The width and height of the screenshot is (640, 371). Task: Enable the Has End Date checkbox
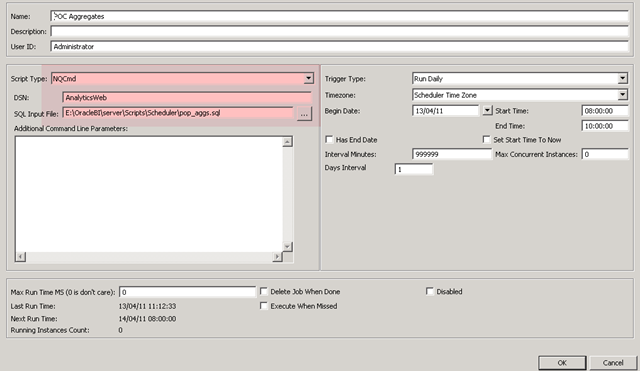[329, 140]
